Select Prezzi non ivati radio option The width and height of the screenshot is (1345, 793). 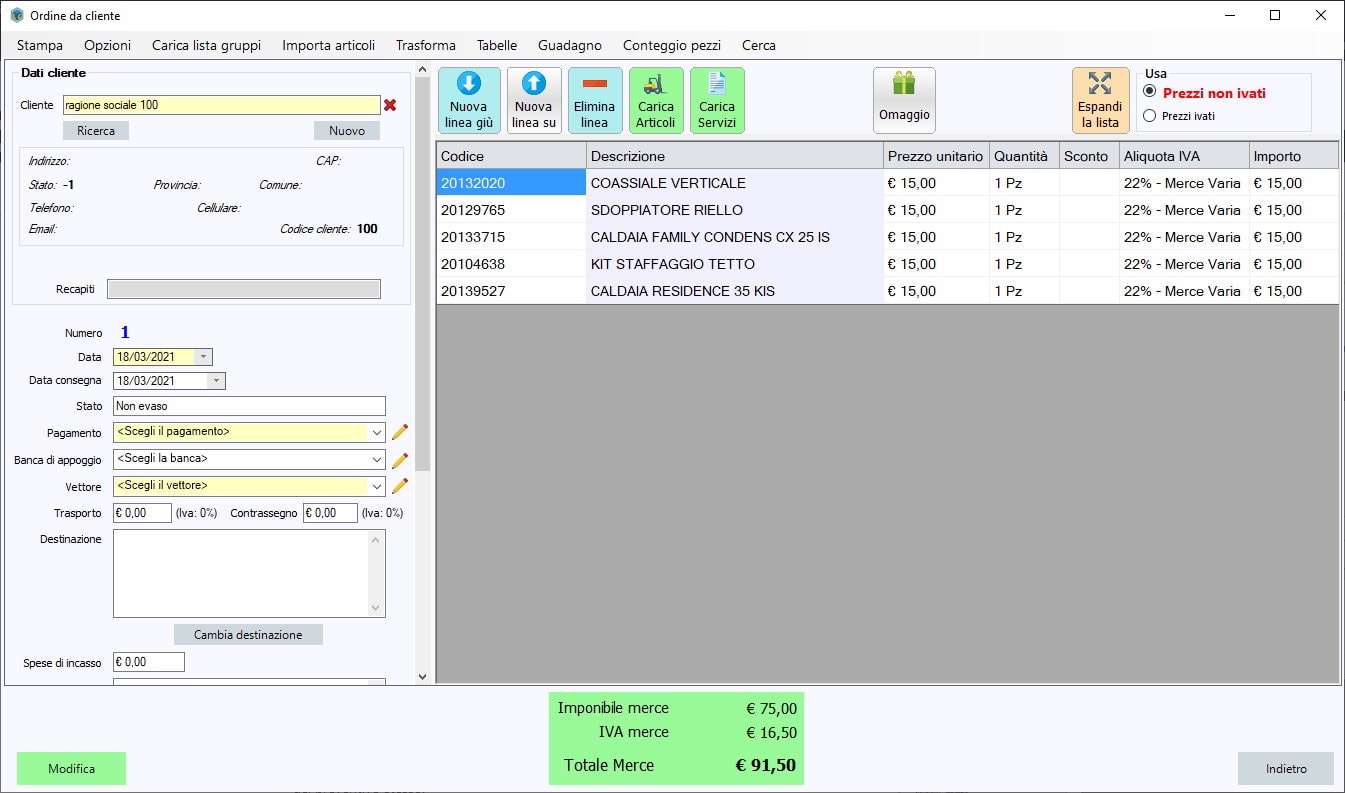(1149, 92)
